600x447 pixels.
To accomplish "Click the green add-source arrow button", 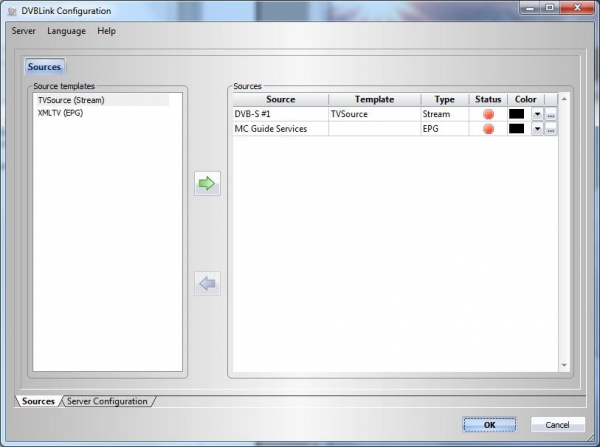I will click(207, 183).
